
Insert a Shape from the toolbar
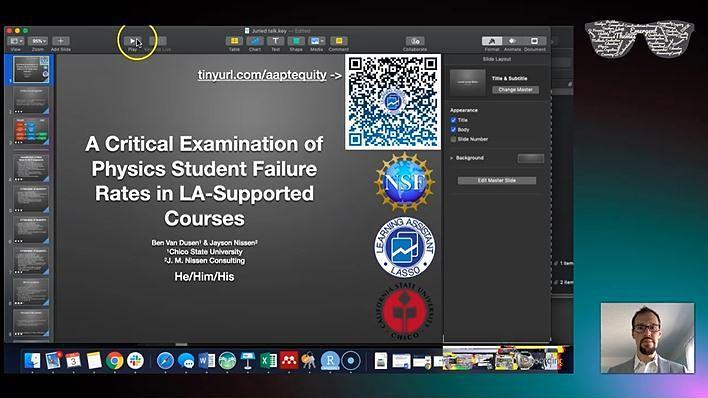click(296, 41)
